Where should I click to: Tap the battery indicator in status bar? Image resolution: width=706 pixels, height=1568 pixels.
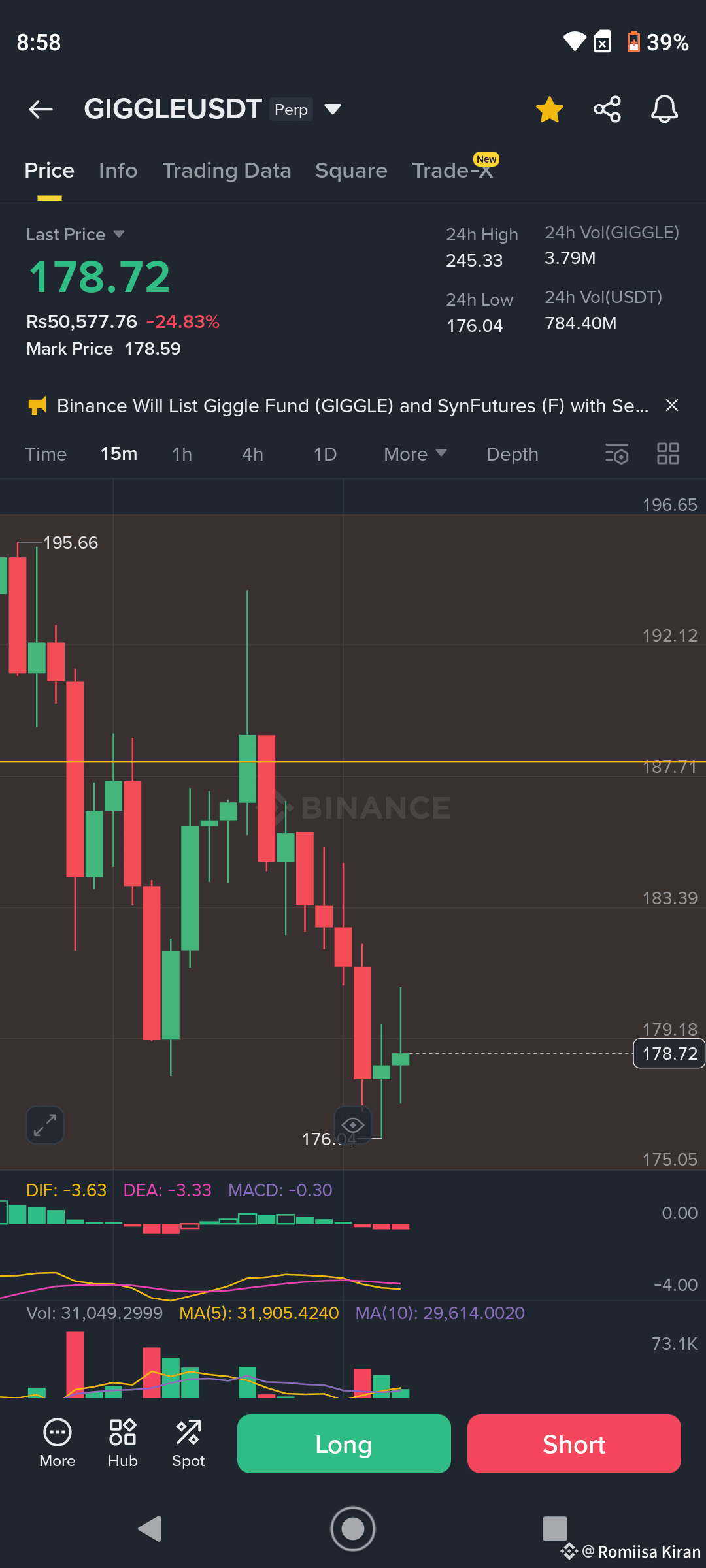pos(658,42)
